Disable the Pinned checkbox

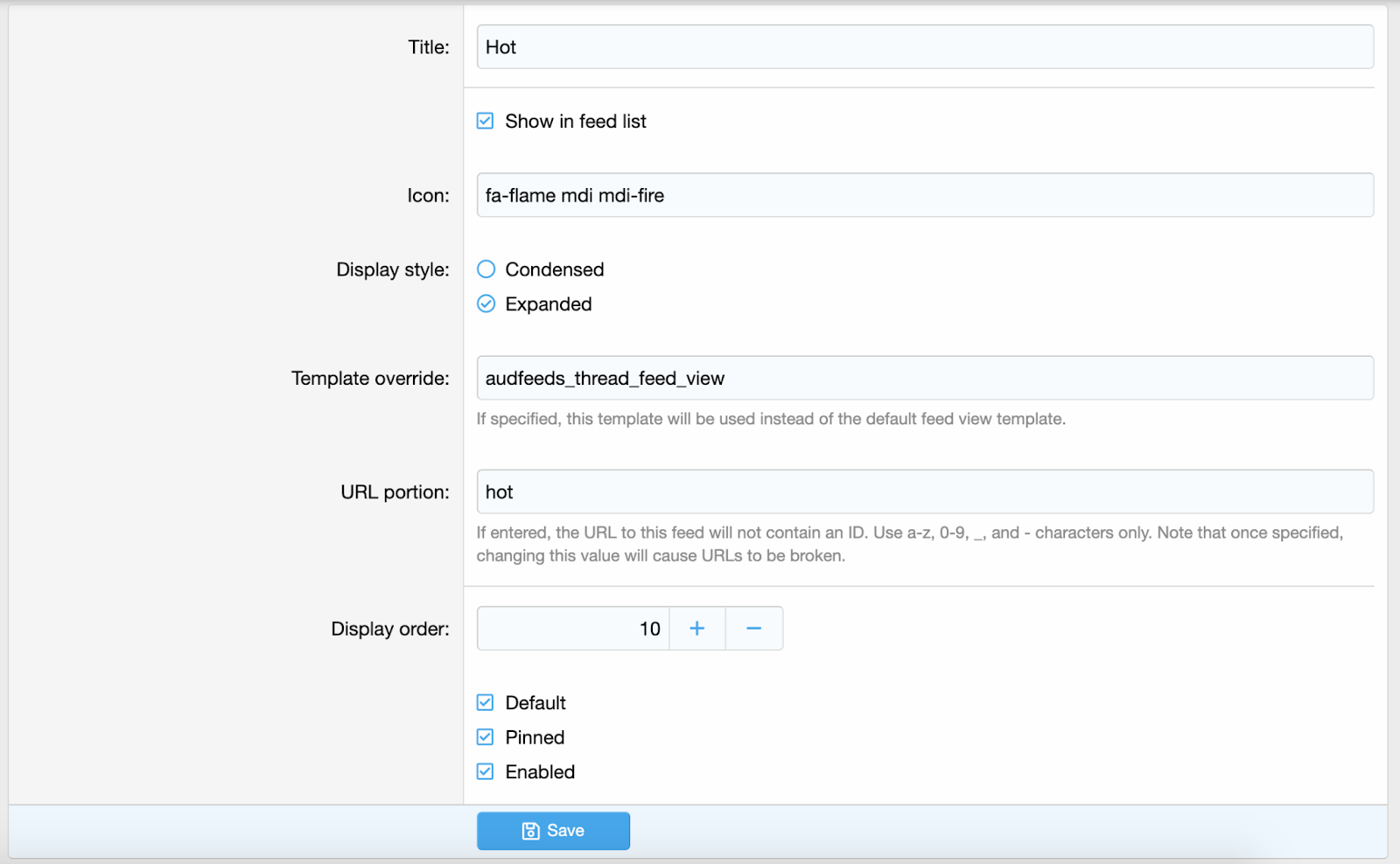click(486, 737)
